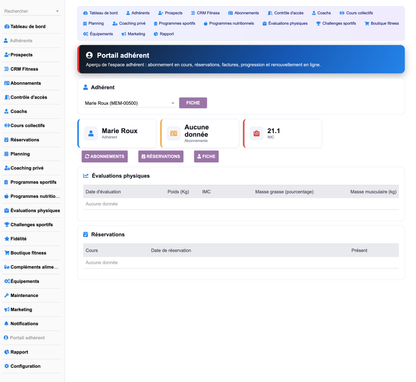Click the Programmes nutritionnels sidebar icon

tap(6, 196)
